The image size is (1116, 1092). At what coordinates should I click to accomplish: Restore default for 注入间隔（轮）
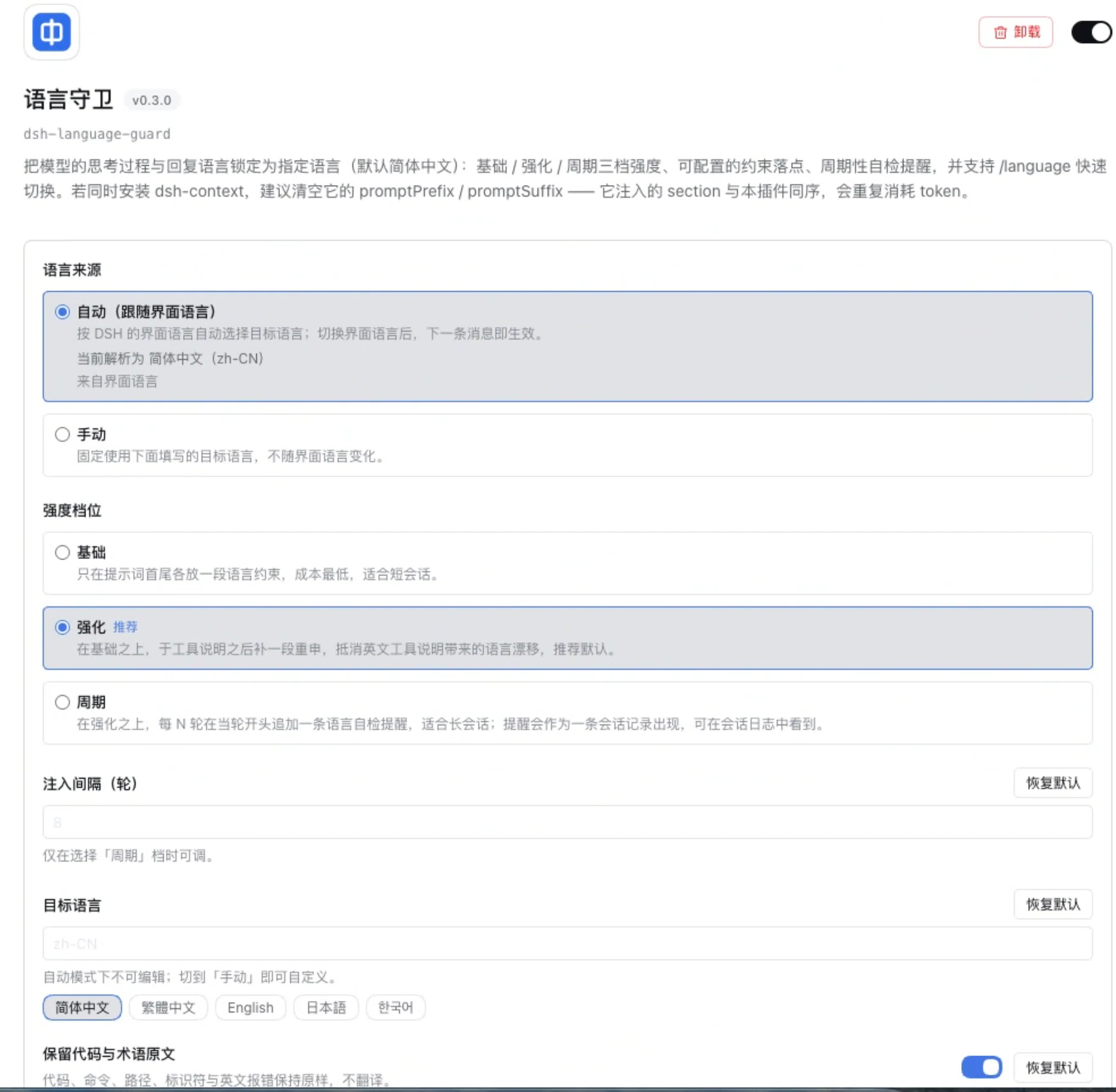pyautogui.click(x=1053, y=783)
